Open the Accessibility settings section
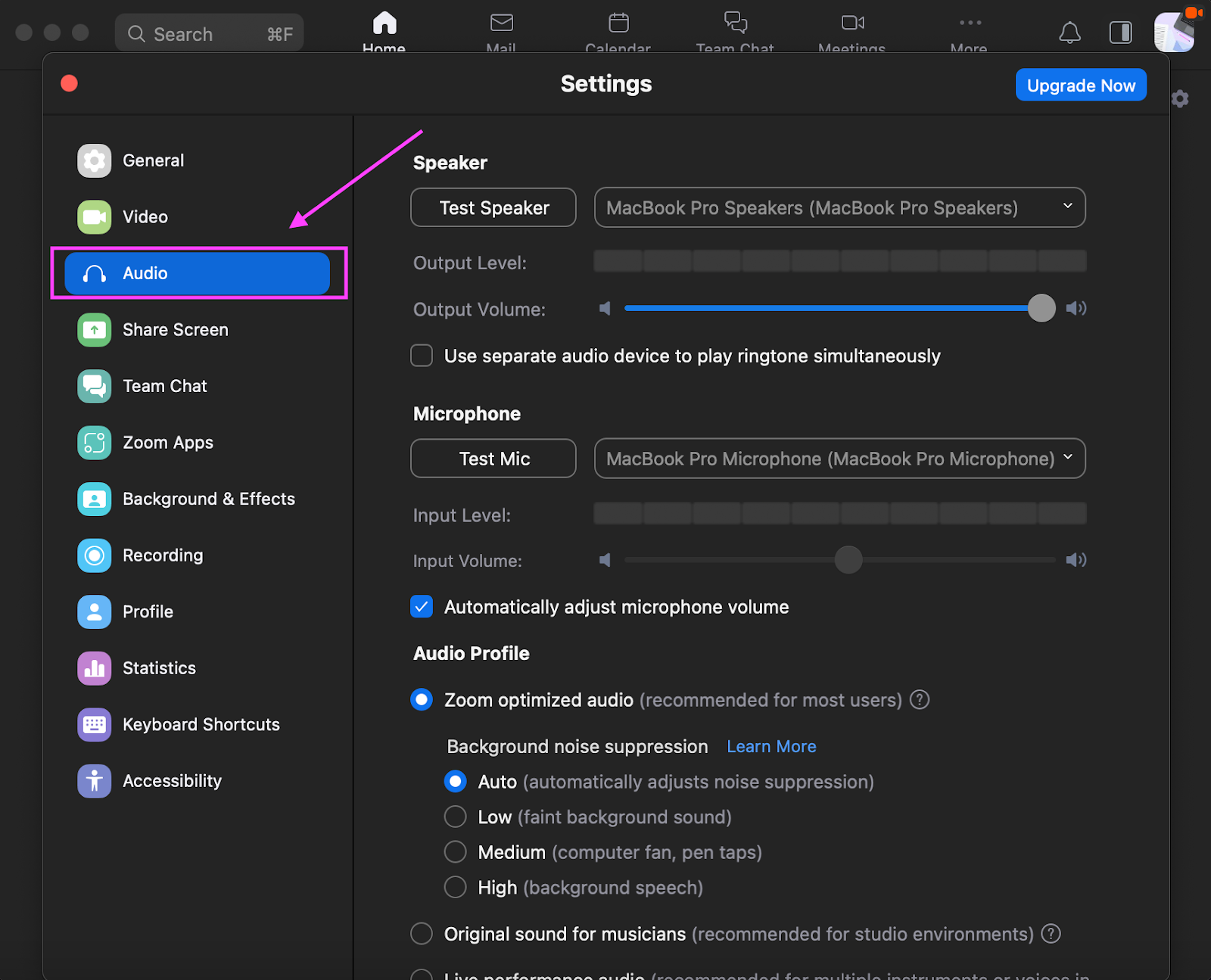The height and width of the screenshot is (980, 1211). (x=172, y=780)
